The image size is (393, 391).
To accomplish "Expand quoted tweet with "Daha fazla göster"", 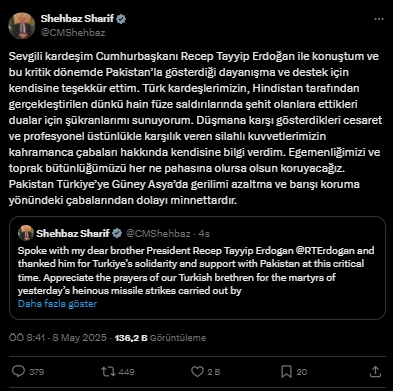I will pos(57,304).
